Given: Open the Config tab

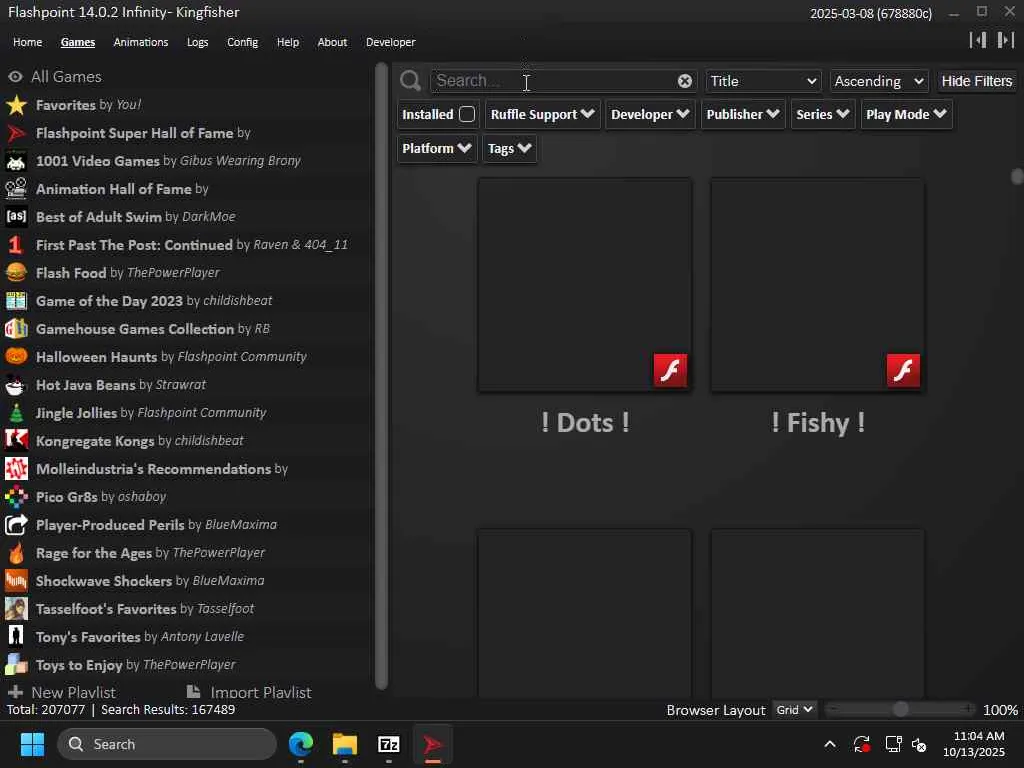Looking at the screenshot, I should (242, 42).
